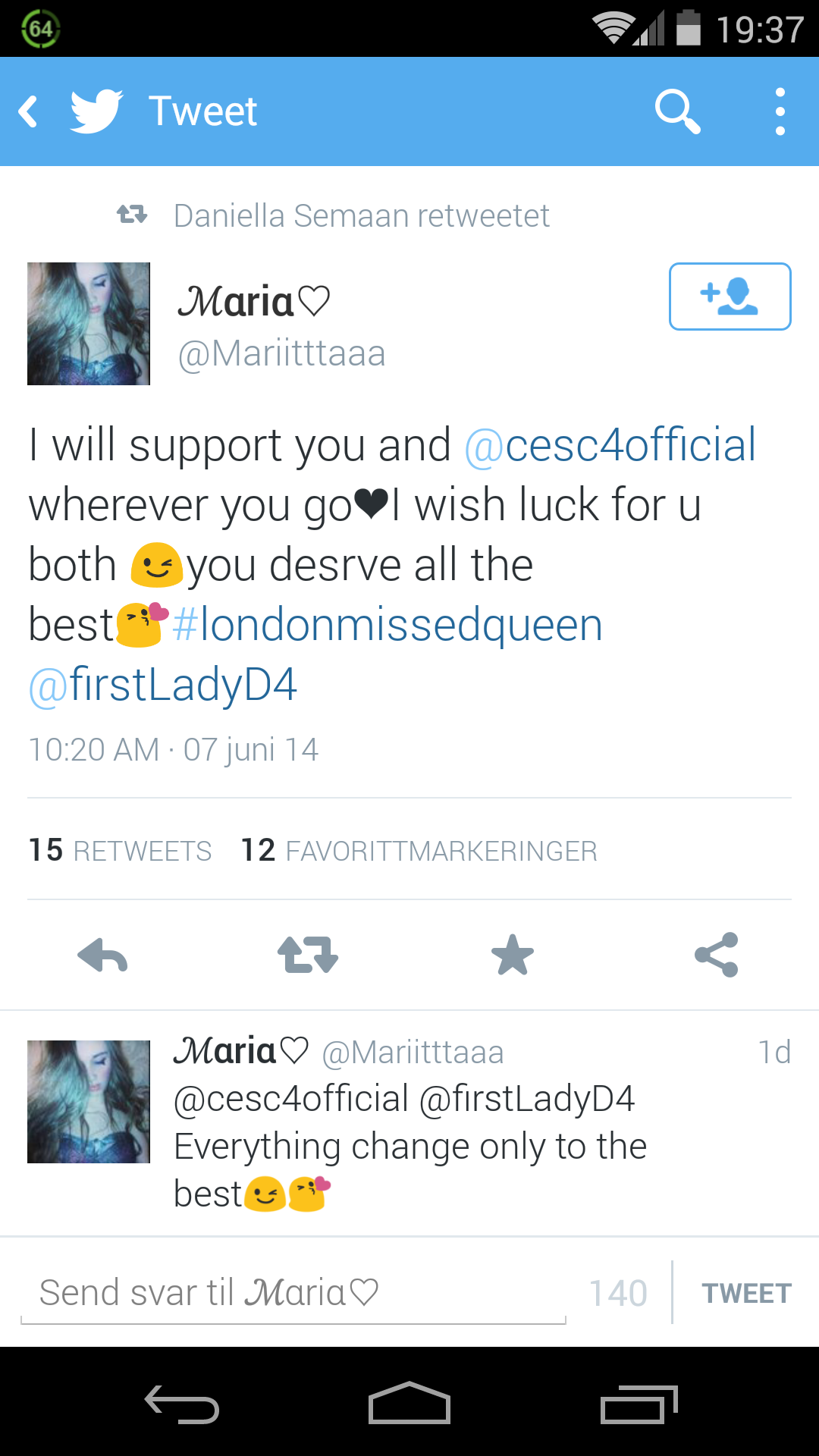This screenshot has height=1456, width=819.
Task: Follow Maria with the add-user button
Action: coord(730,297)
